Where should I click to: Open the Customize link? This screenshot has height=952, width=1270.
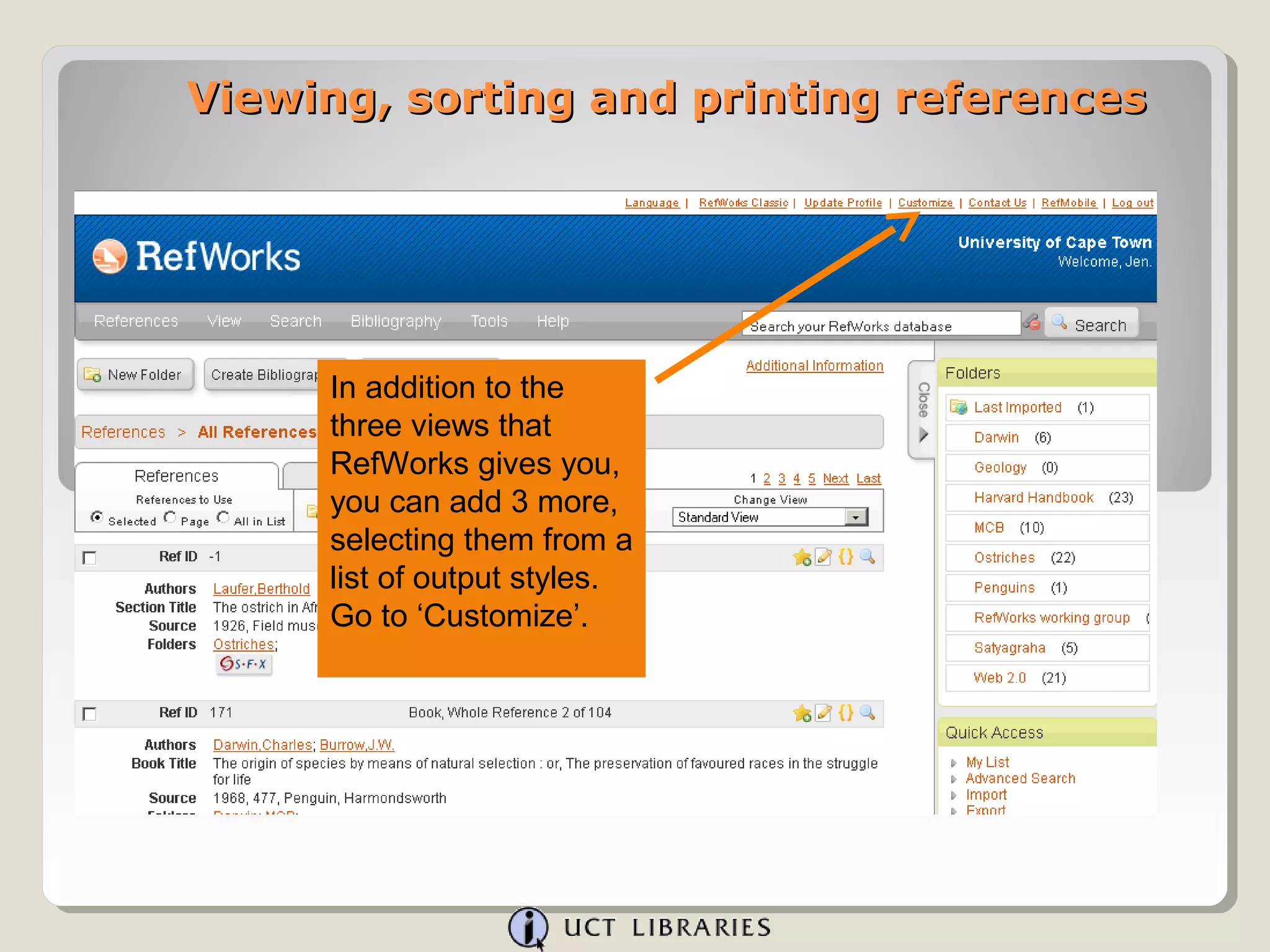(x=925, y=203)
